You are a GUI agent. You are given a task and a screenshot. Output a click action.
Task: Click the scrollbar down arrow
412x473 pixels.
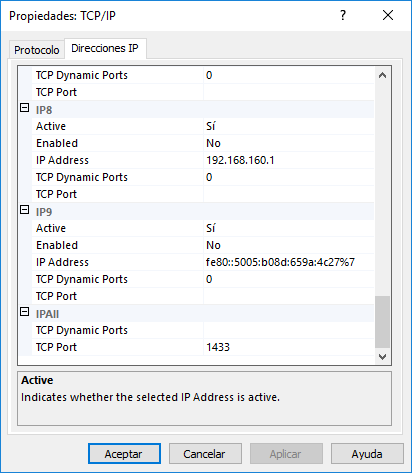click(382, 356)
